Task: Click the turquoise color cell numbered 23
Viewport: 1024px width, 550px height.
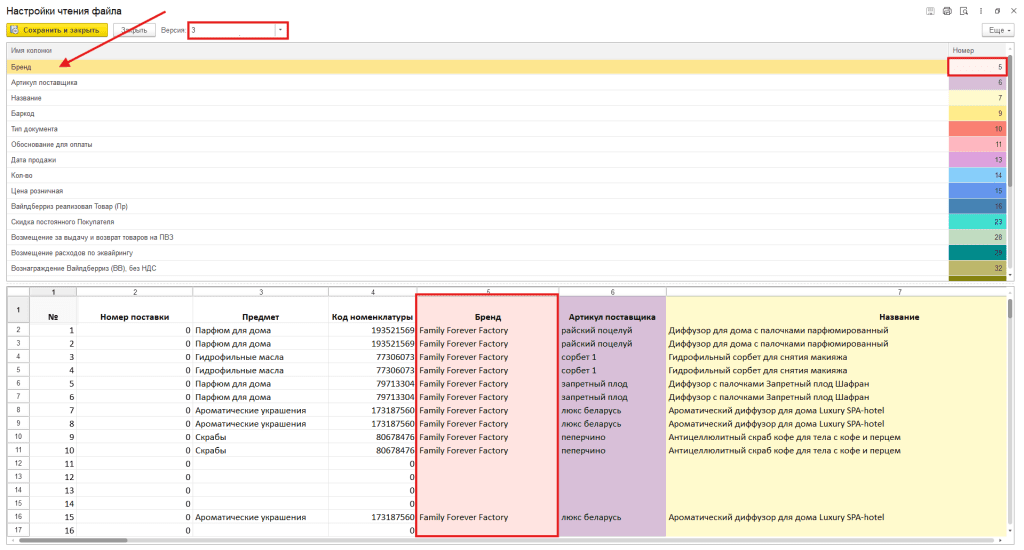Action: tap(976, 222)
